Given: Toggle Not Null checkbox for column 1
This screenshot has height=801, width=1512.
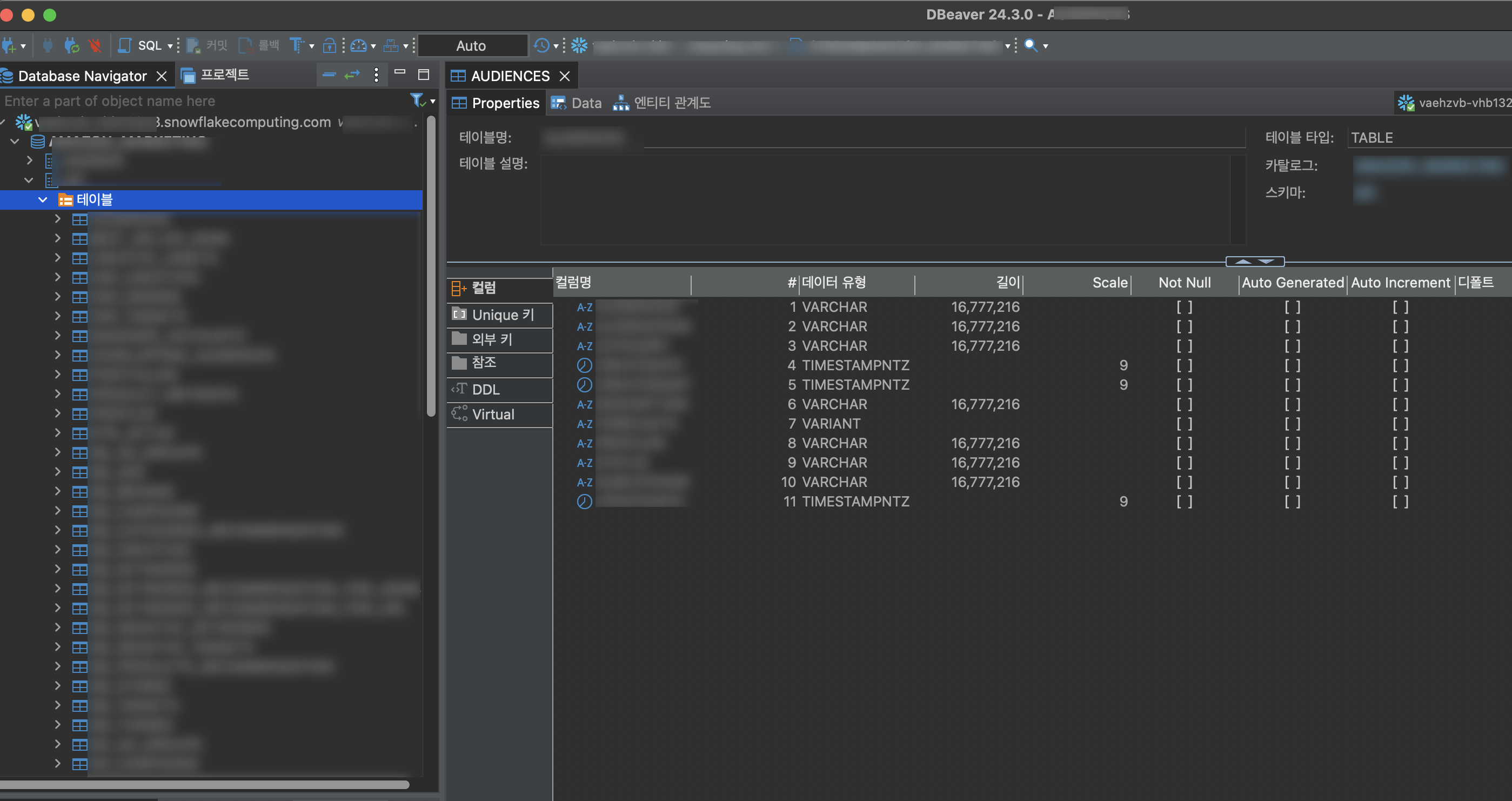Looking at the screenshot, I should pos(1184,307).
